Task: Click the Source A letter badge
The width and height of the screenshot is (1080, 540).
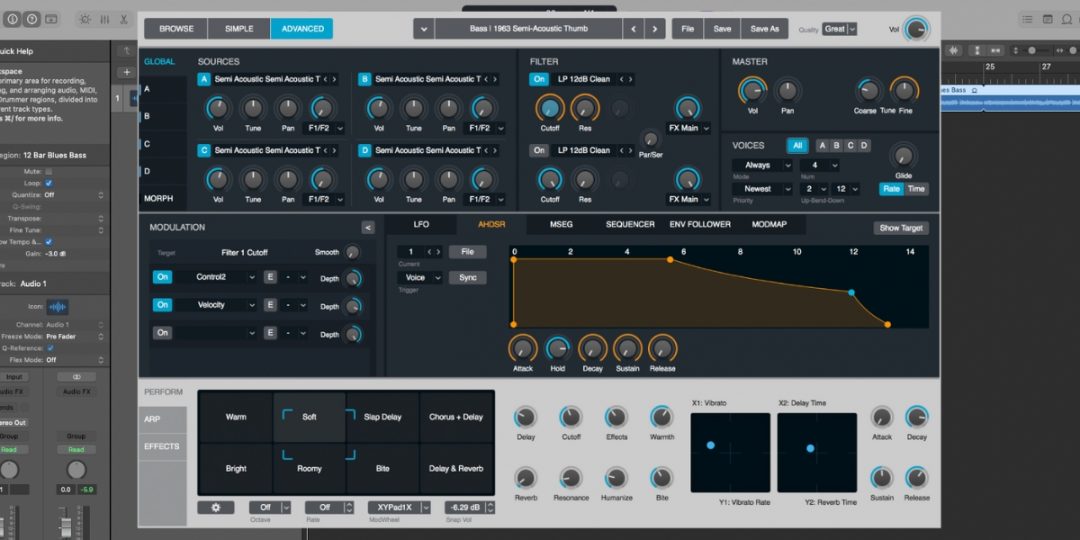Action: point(204,79)
